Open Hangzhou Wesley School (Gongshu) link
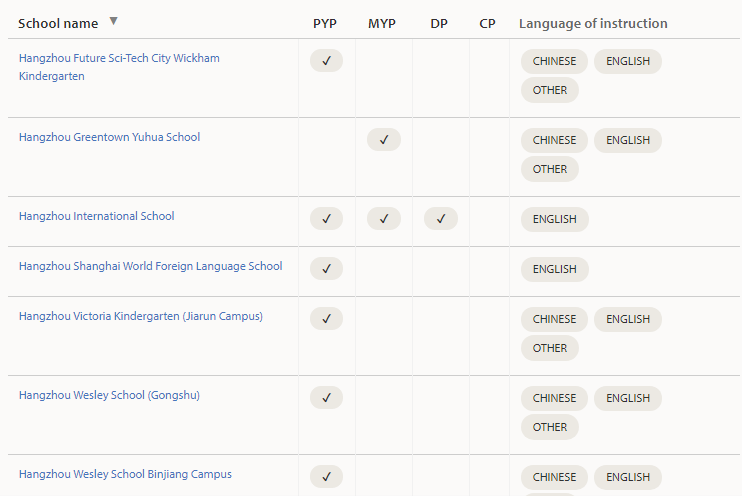 tap(109, 395)
